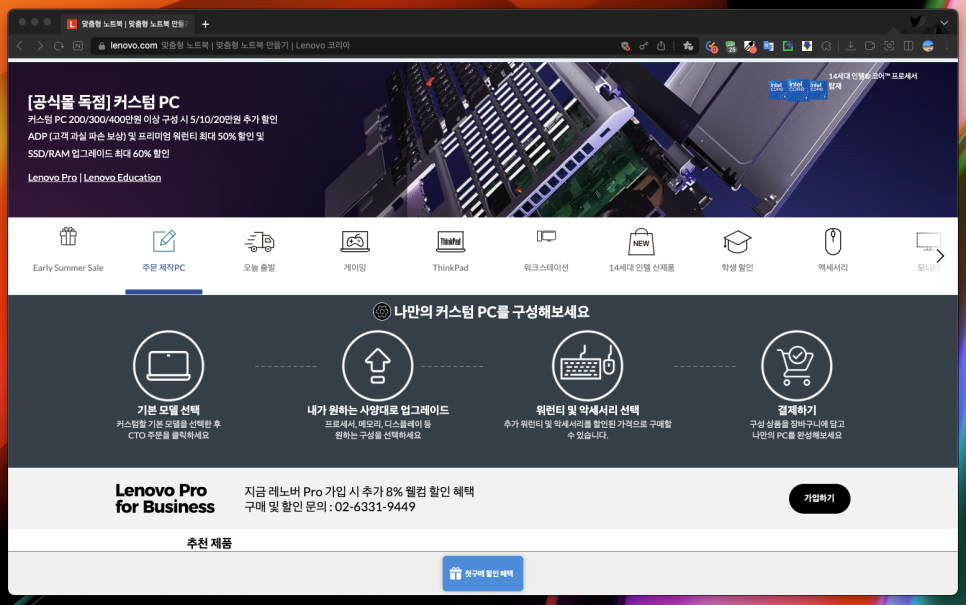Screen dimensions: 966x605
Task: Click the site info lock icon
Action: [x=102, y=46]
